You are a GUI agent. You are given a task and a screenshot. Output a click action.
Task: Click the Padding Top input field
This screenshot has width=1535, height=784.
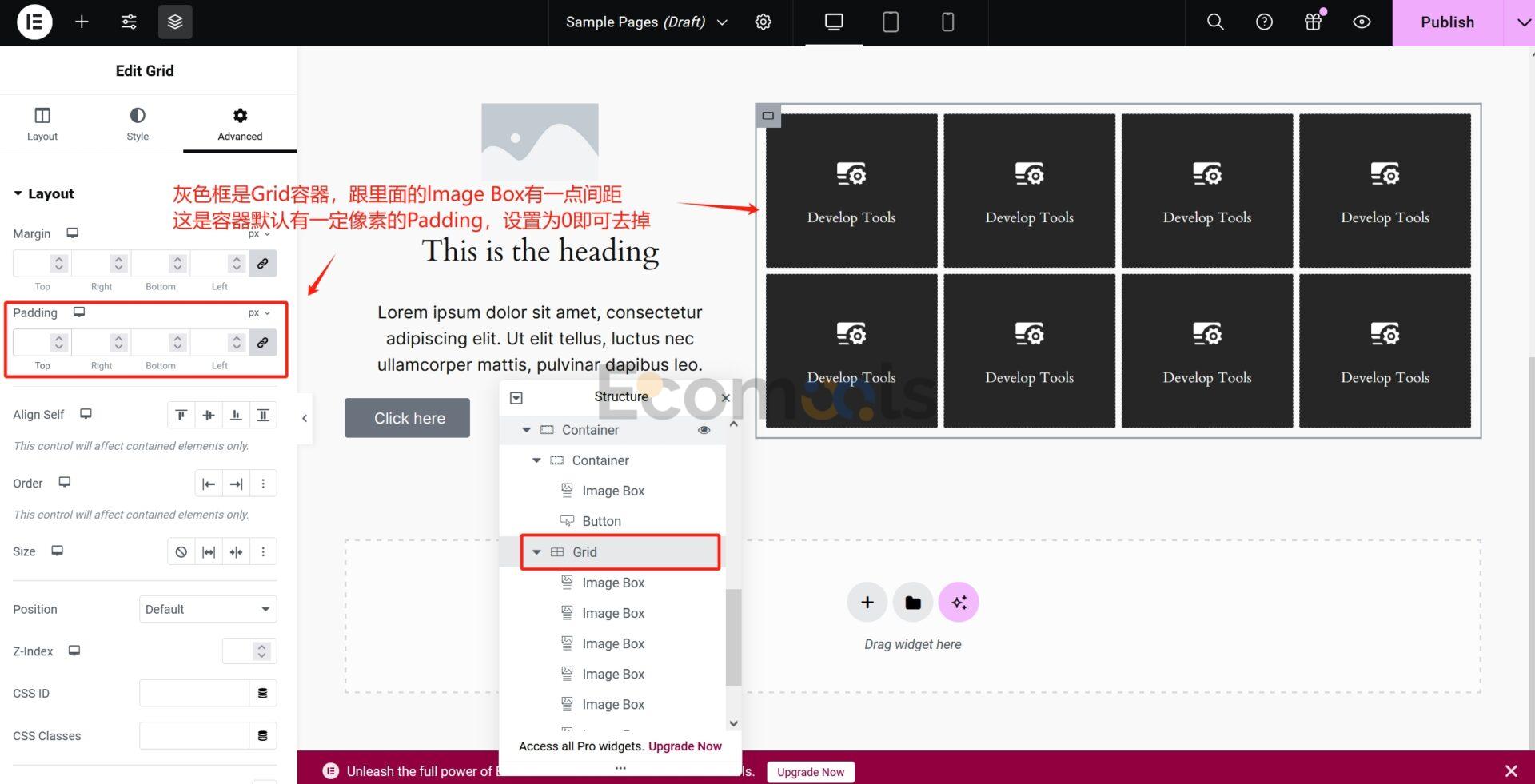tap(42, 343)
